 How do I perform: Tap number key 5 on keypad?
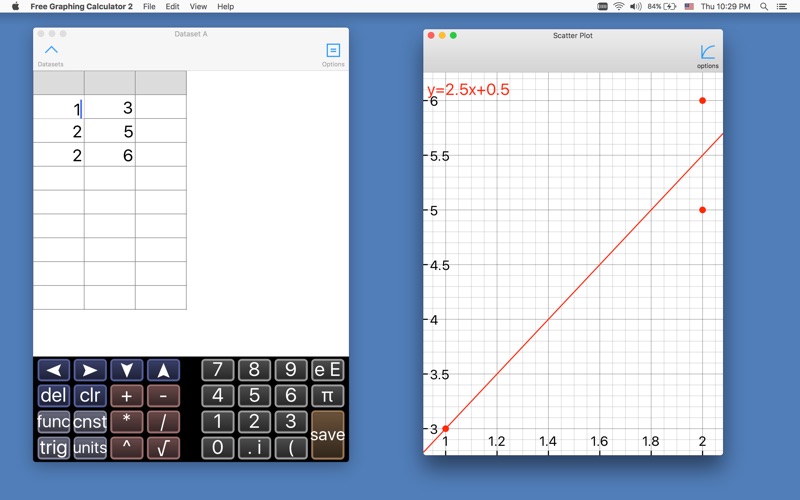(254, 395)
